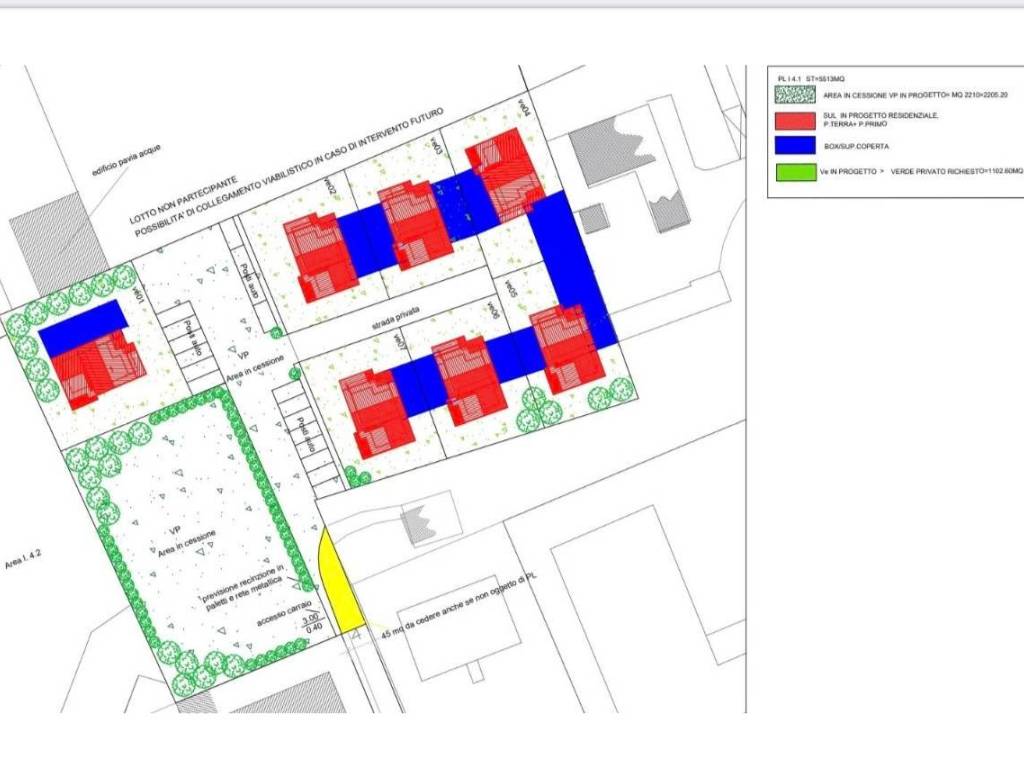Click the red legend color swatch

coord(794,121)
